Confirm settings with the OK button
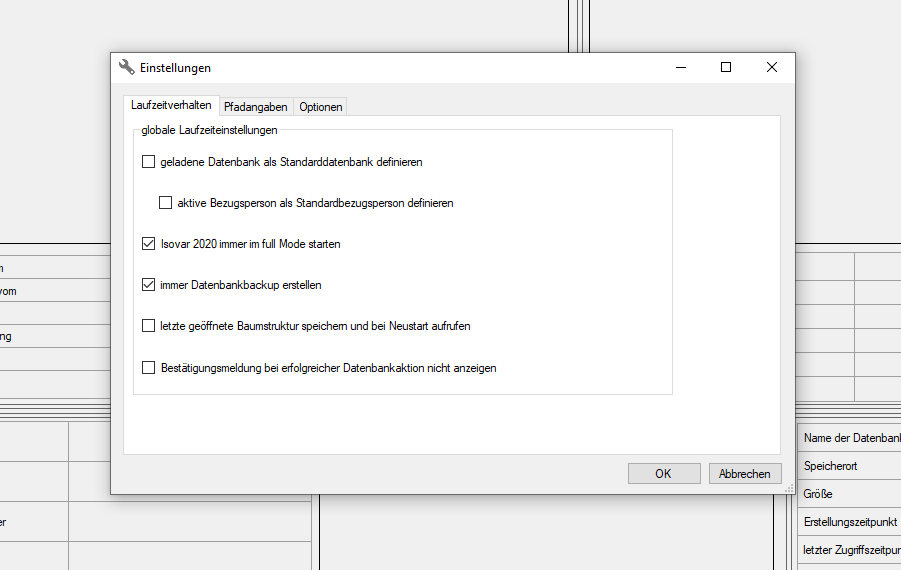The height and width of the screenshot is (570, 901). 663,474
